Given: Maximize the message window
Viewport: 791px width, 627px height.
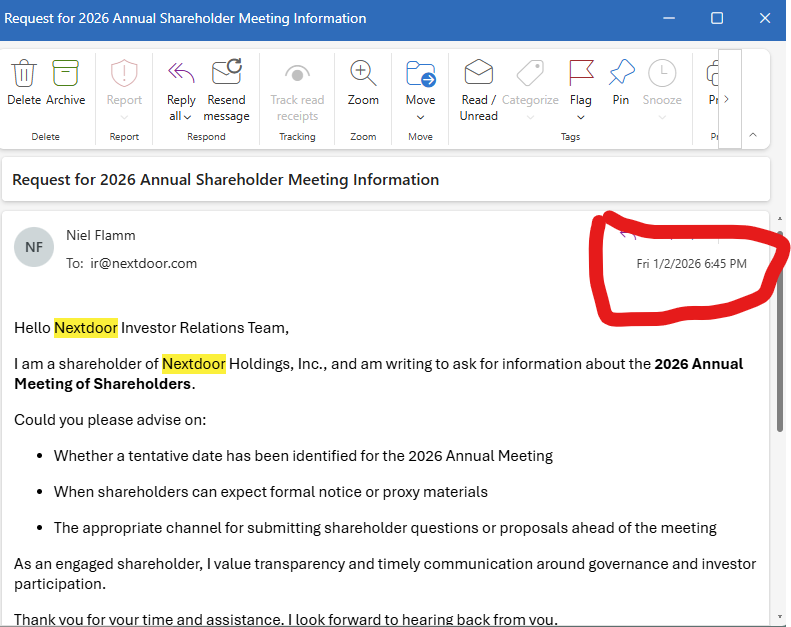Looking at the screenshot, I should [717, 18].
